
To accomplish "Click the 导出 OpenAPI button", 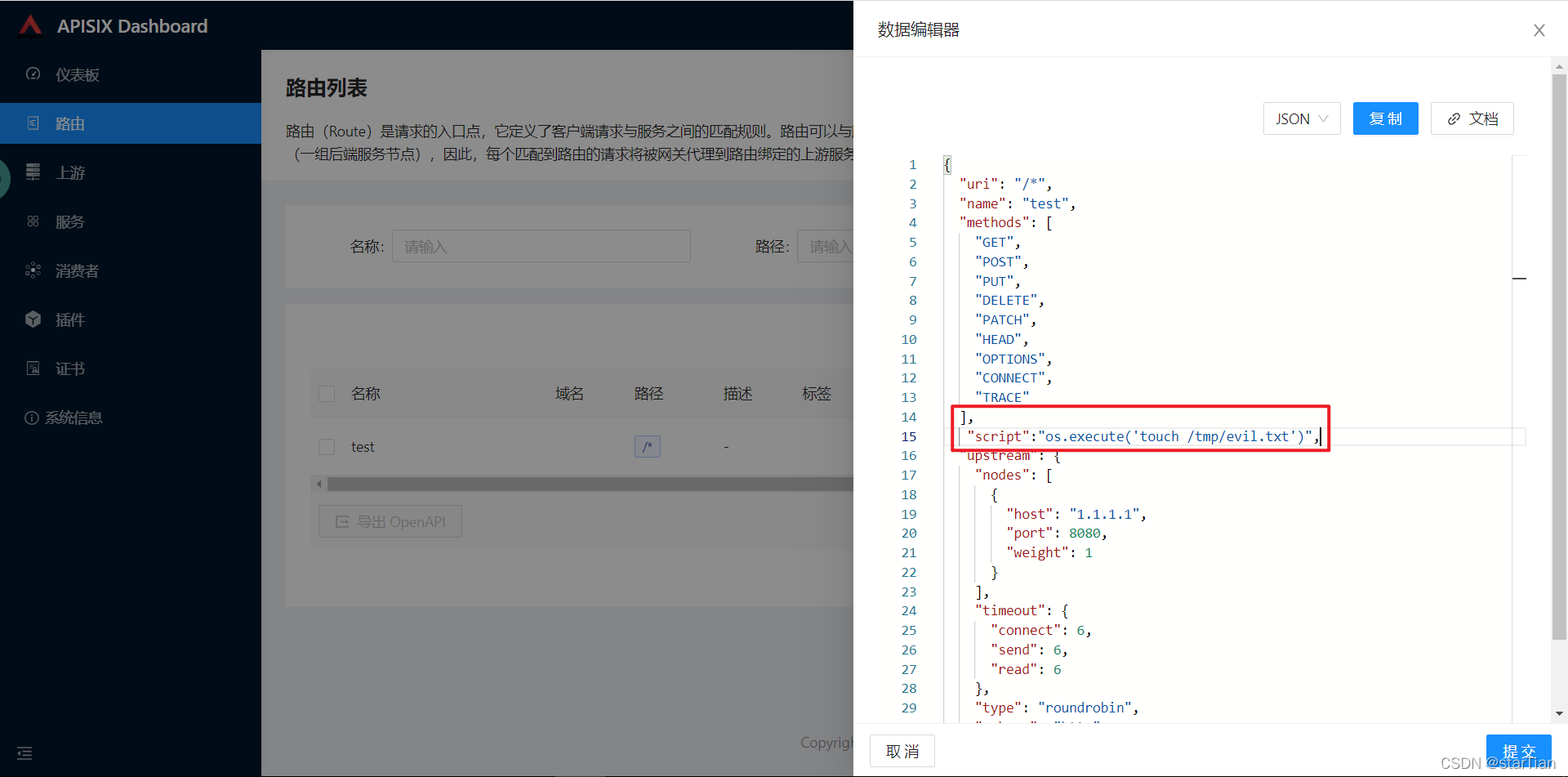I will pos(390,521).
